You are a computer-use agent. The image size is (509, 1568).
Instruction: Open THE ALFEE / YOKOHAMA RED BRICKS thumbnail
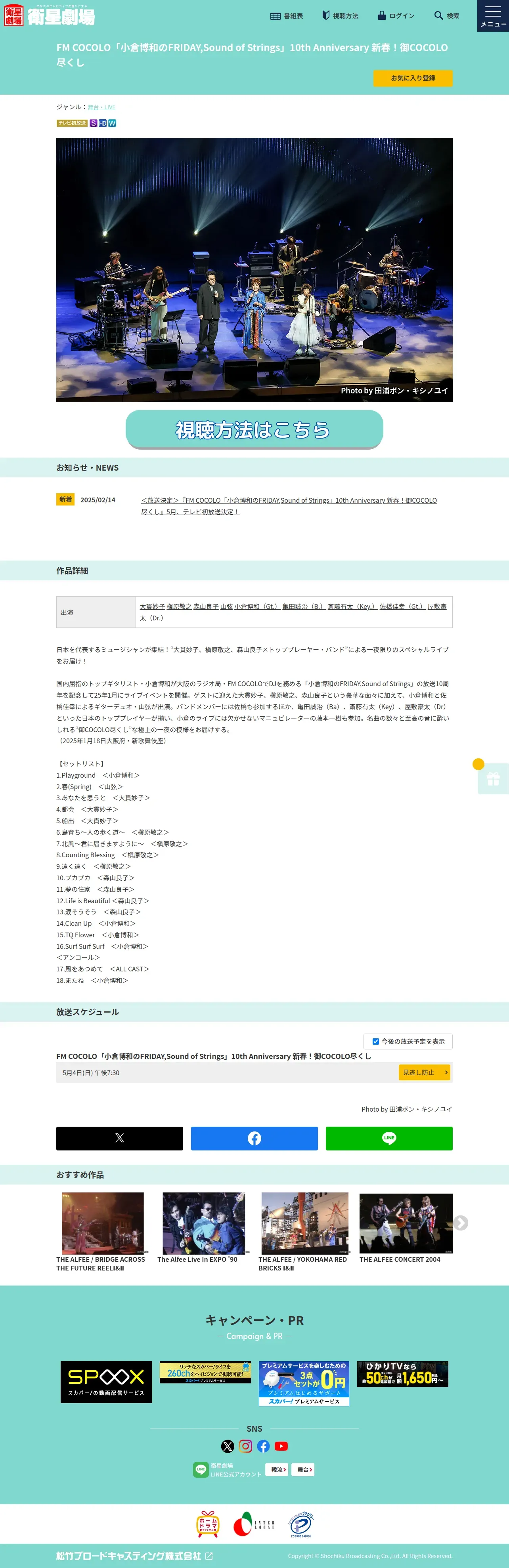click(x=305, y=1223)
